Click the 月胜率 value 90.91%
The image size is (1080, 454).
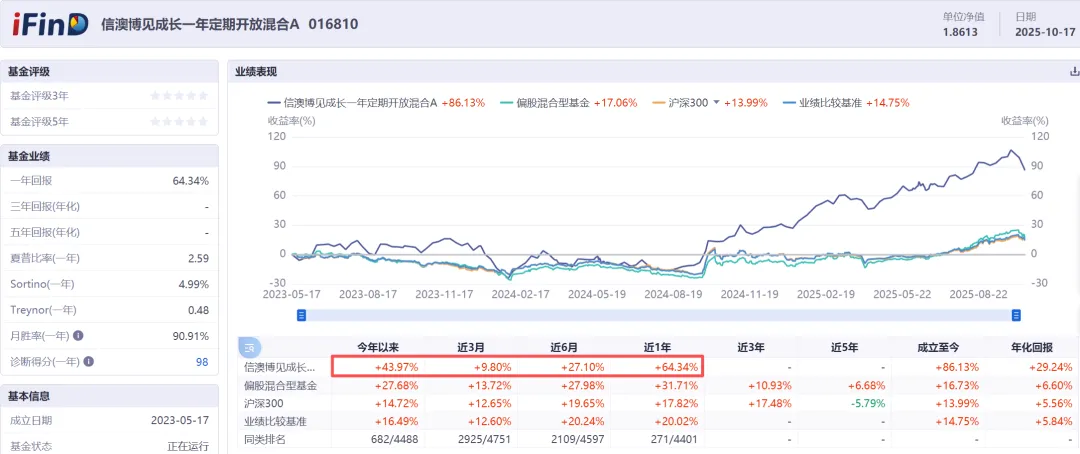click(x=191, y=336)
